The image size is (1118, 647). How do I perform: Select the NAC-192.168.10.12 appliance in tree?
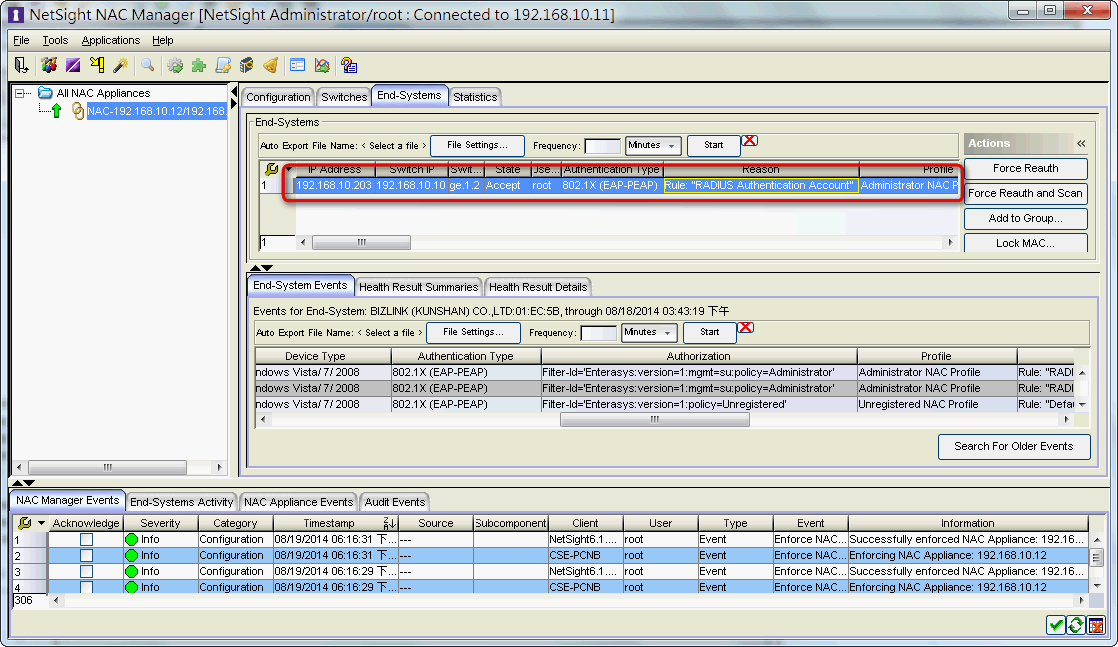pos(157,111)
